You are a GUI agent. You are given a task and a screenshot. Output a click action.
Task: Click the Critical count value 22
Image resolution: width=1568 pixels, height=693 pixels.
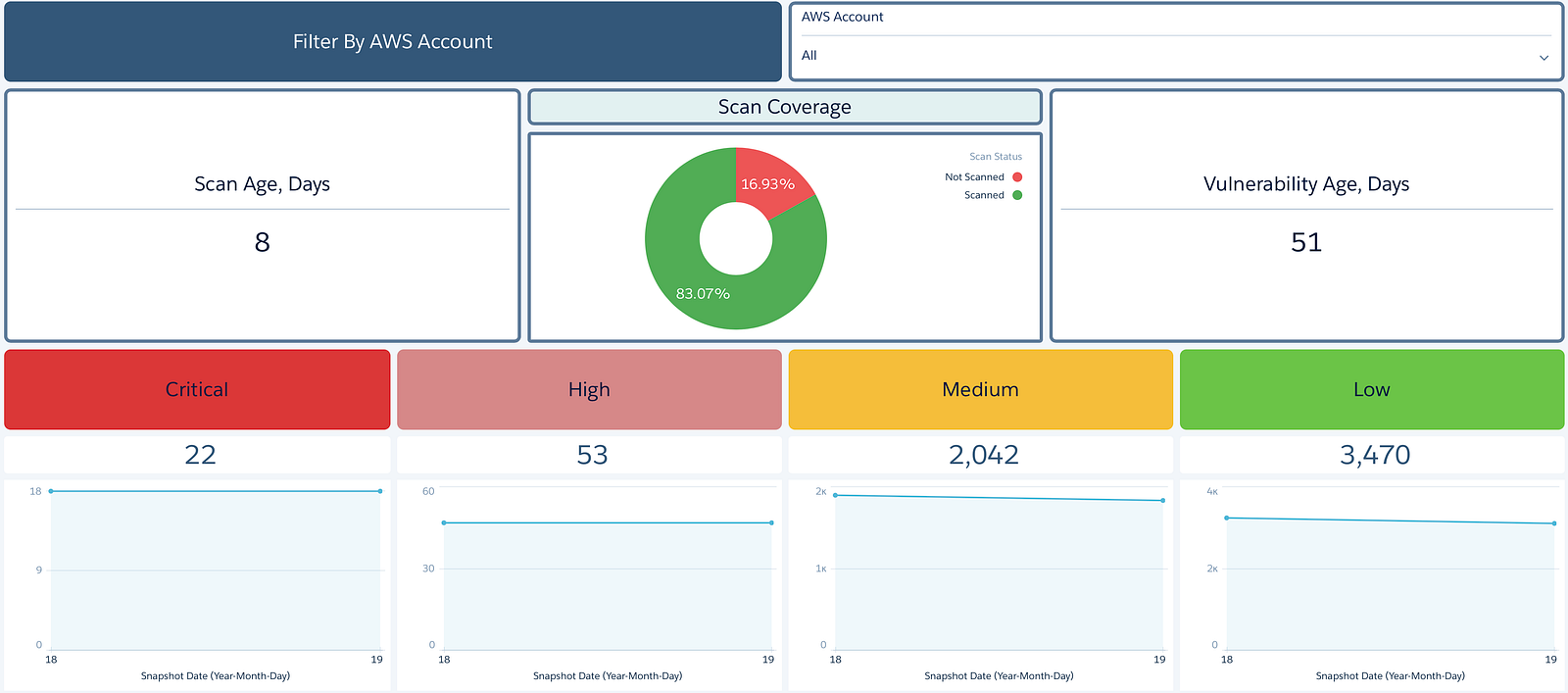tap(200, 455)
